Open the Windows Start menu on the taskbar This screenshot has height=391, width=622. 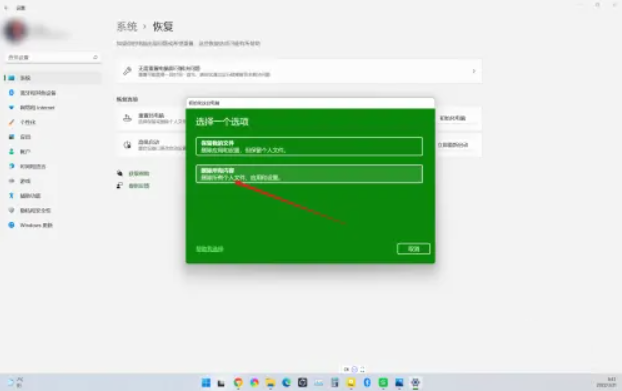[x=206, y=382]
